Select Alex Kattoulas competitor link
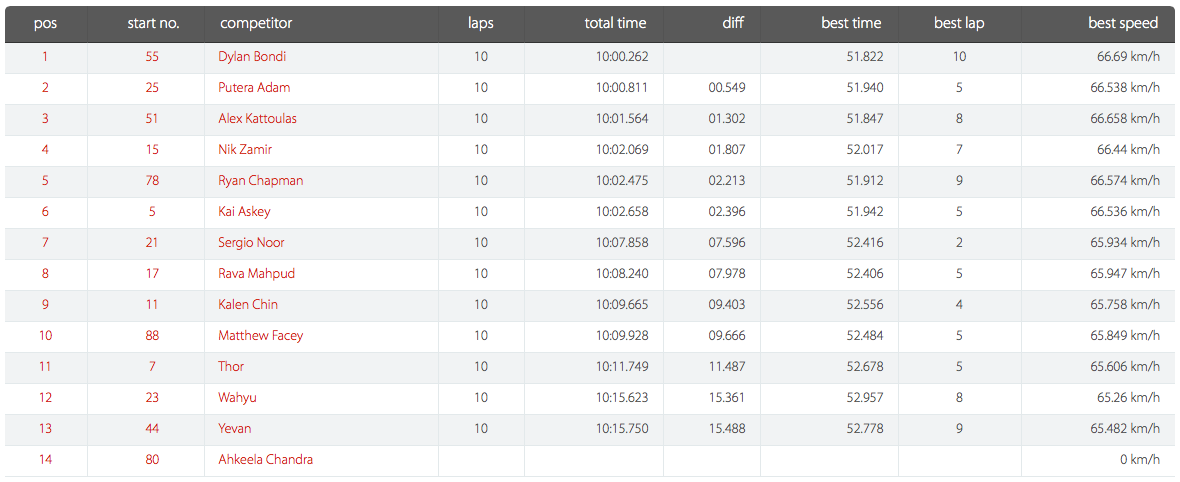Viewport: 1180px width, 482px height. 258,118
